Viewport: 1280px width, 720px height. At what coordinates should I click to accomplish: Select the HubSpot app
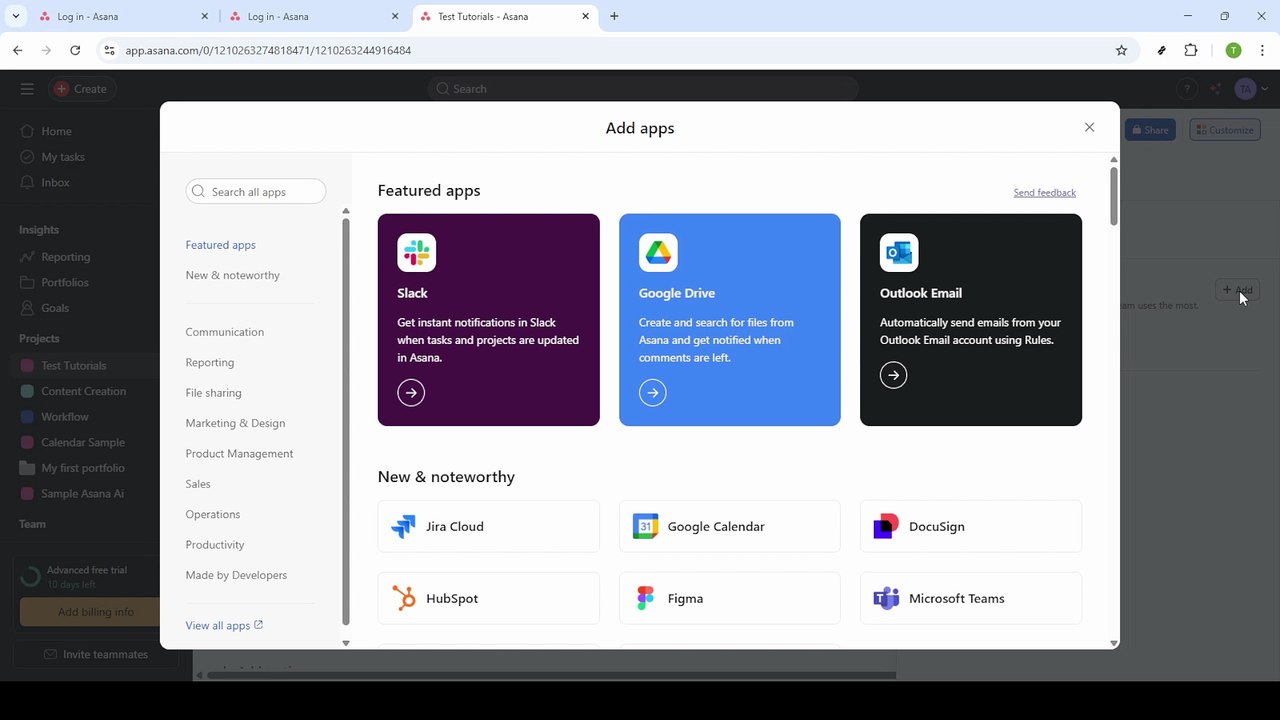point(489,598)
